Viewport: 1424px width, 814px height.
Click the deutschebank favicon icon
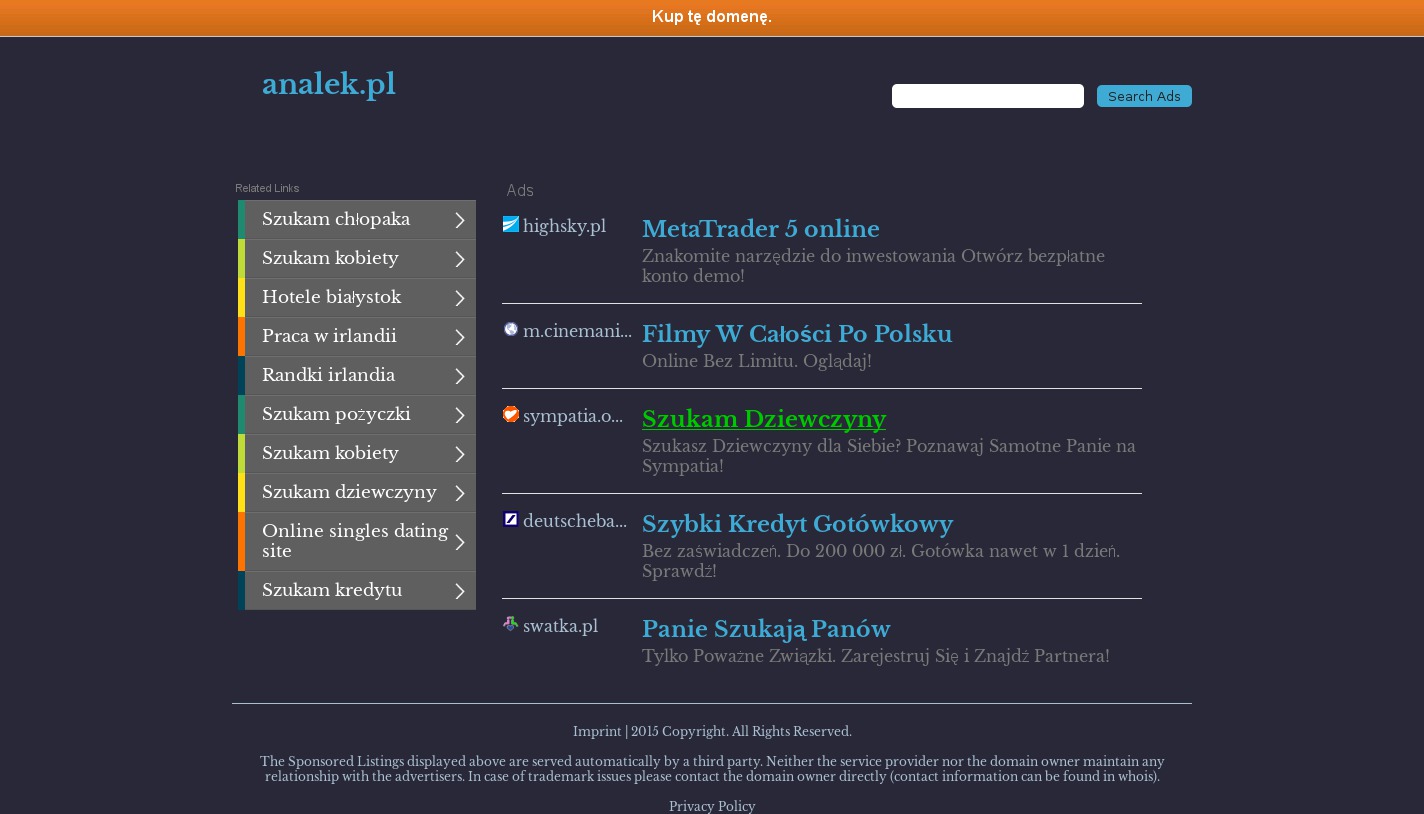point(510,520)
